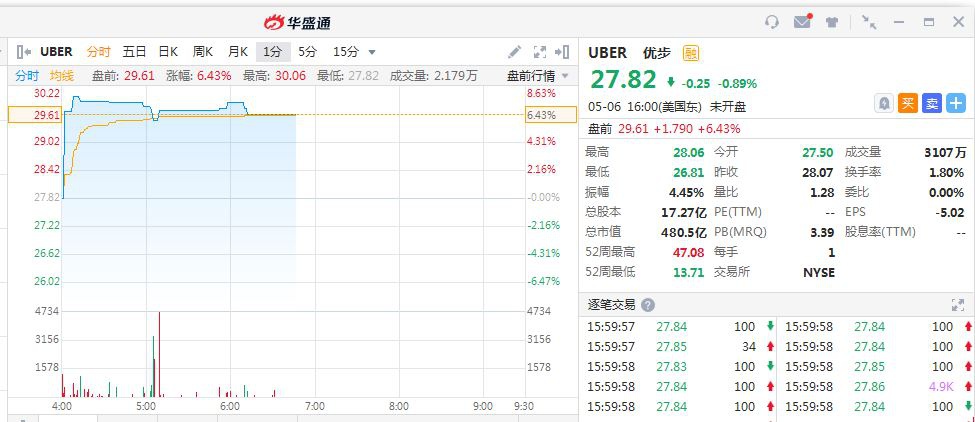Click help icon beside 逐笔交易
This screenshot has width=975, height=422.
click(x=648, y=305)
